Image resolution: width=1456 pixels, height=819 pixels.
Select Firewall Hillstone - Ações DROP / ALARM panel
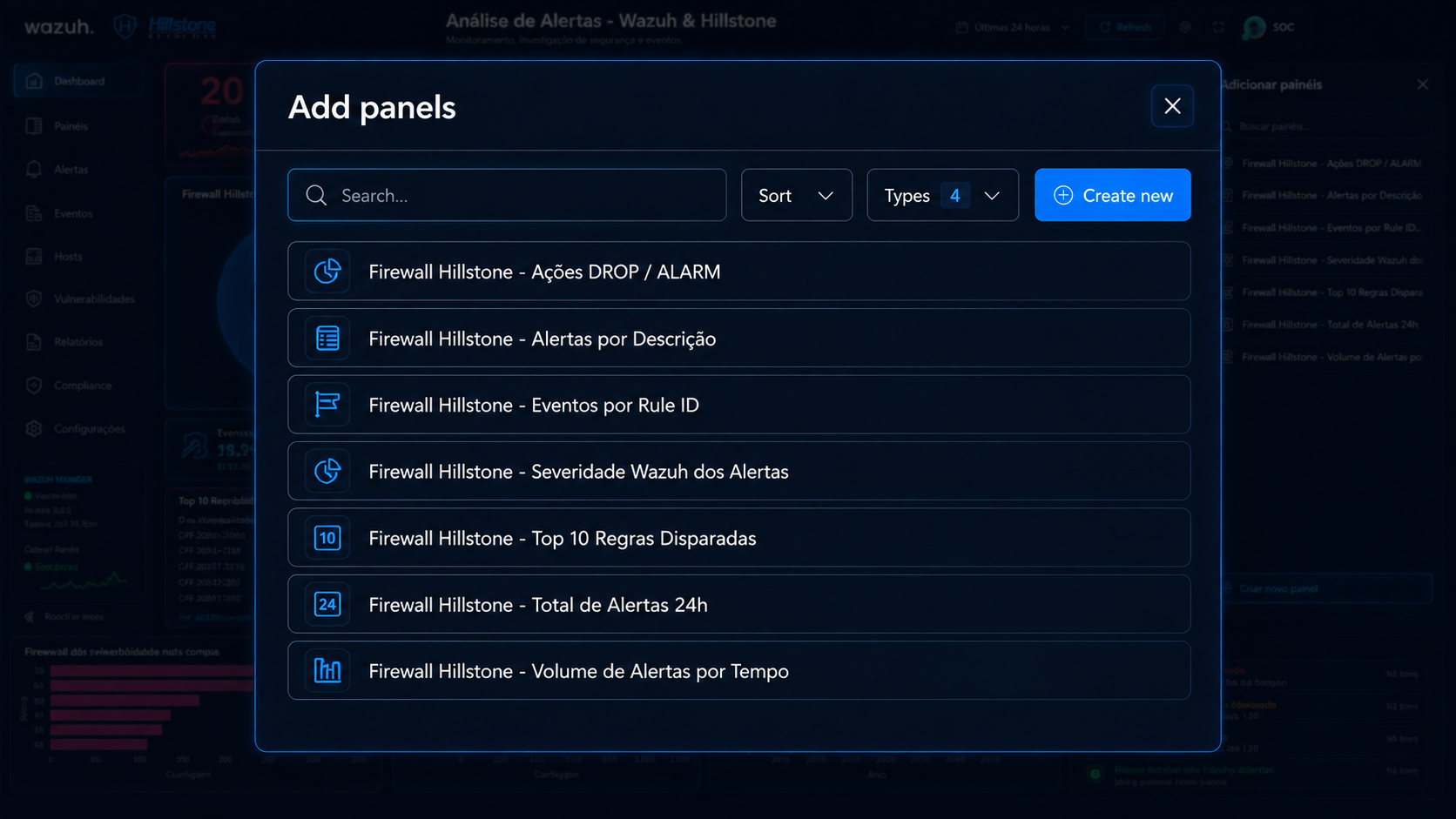(x=739, y=272)
